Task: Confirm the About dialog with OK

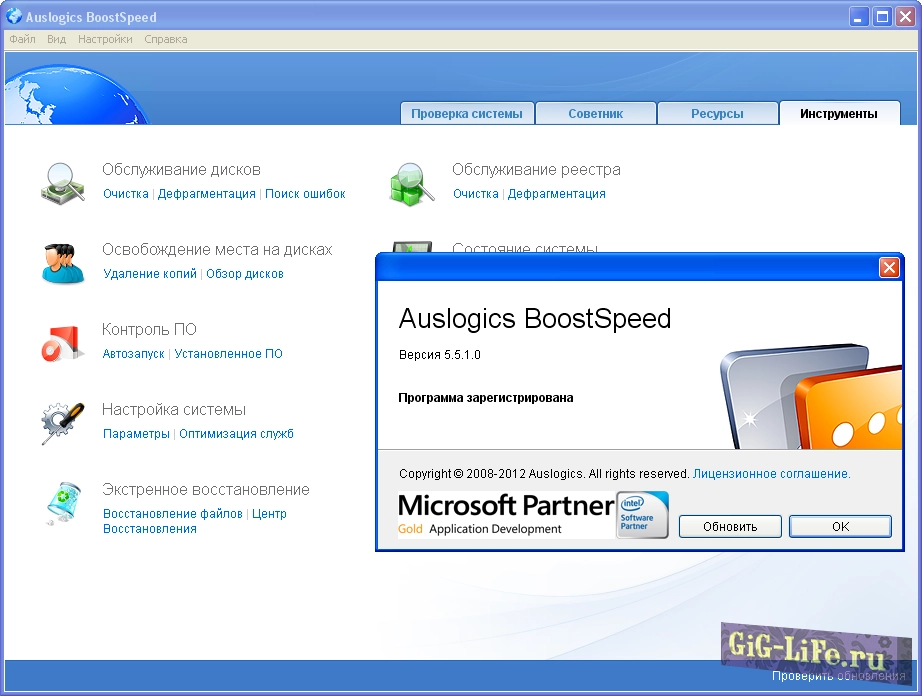Action: (840, 526)
